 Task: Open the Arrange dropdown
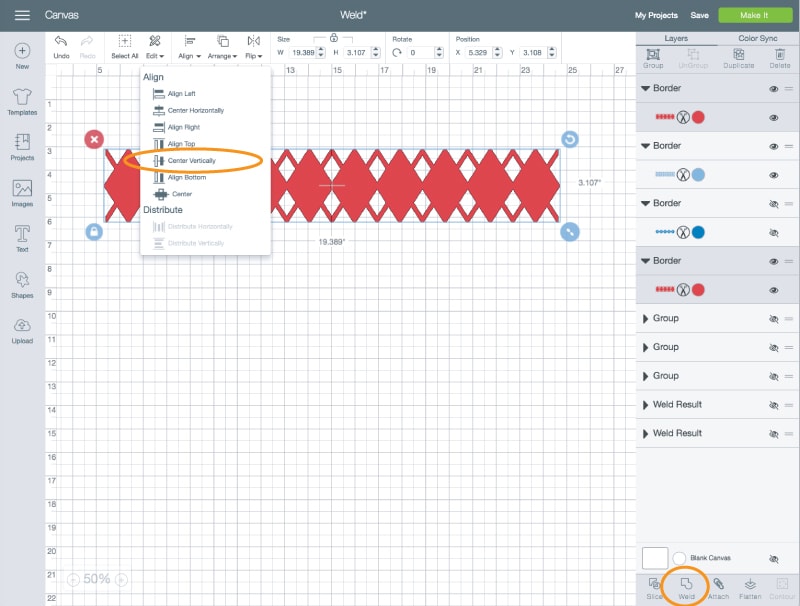(x=222, y=46)
